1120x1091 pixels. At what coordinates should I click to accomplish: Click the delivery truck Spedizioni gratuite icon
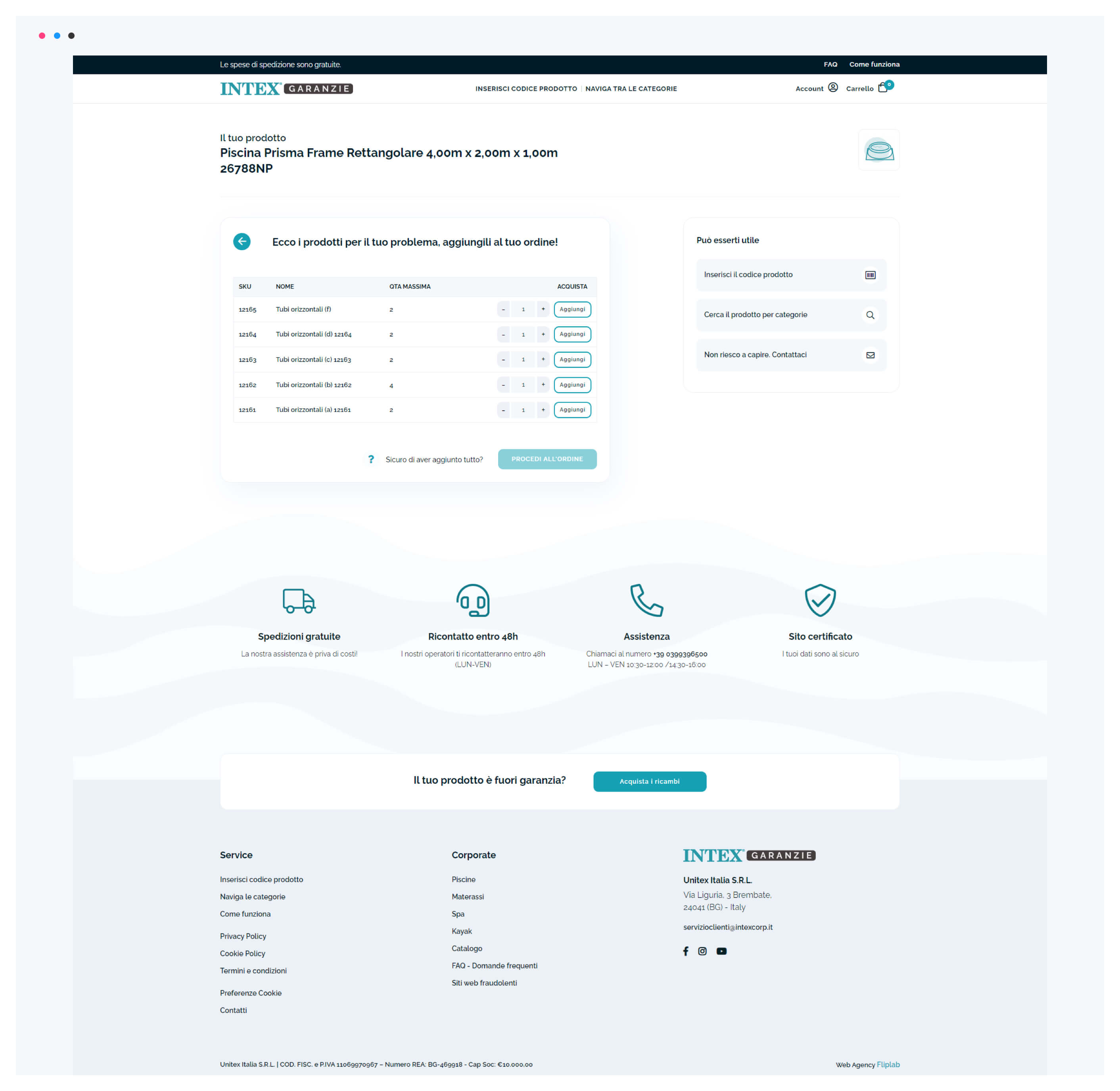[x=299, y=601]
